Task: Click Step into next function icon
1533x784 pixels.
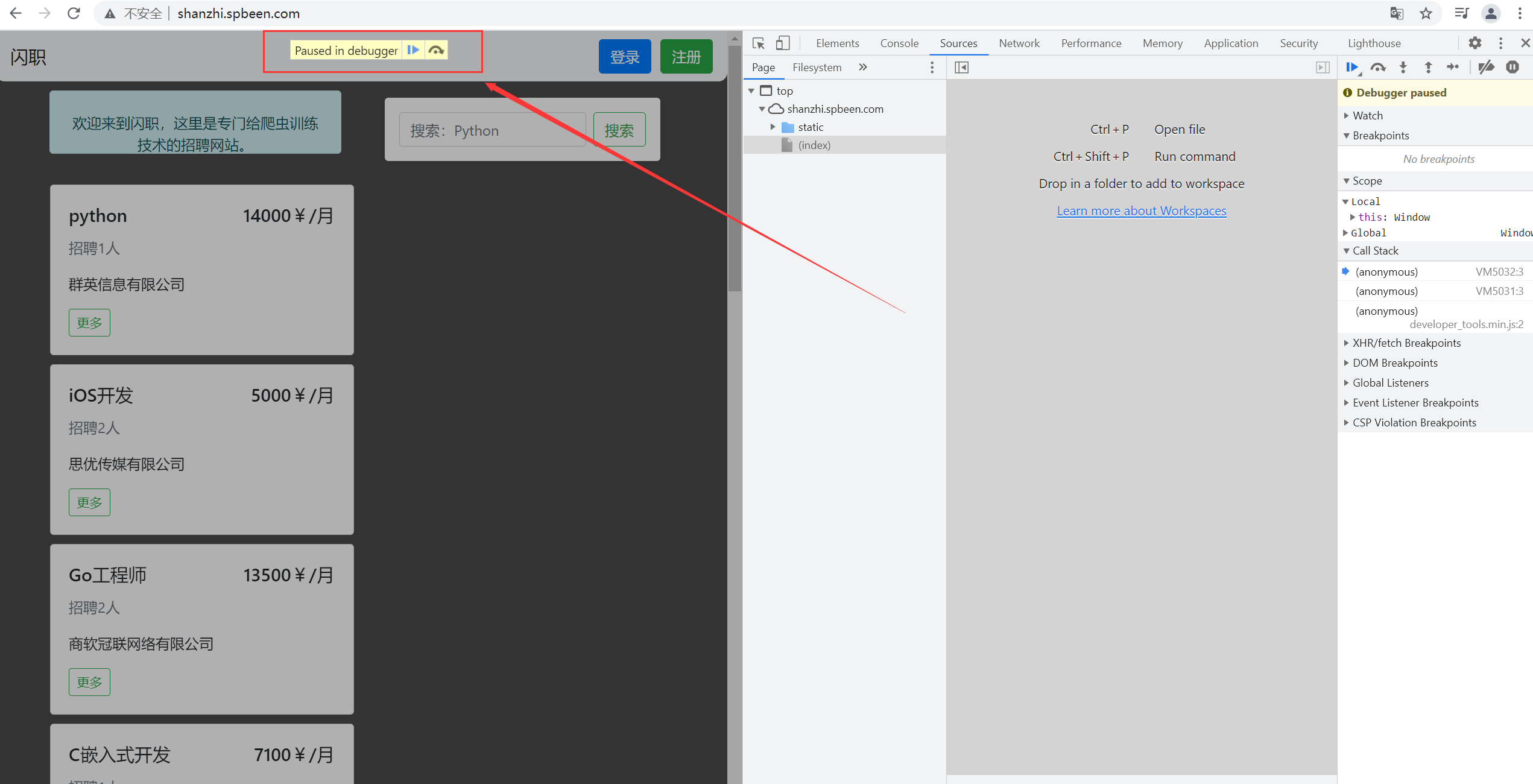Action: (1403, 68)
